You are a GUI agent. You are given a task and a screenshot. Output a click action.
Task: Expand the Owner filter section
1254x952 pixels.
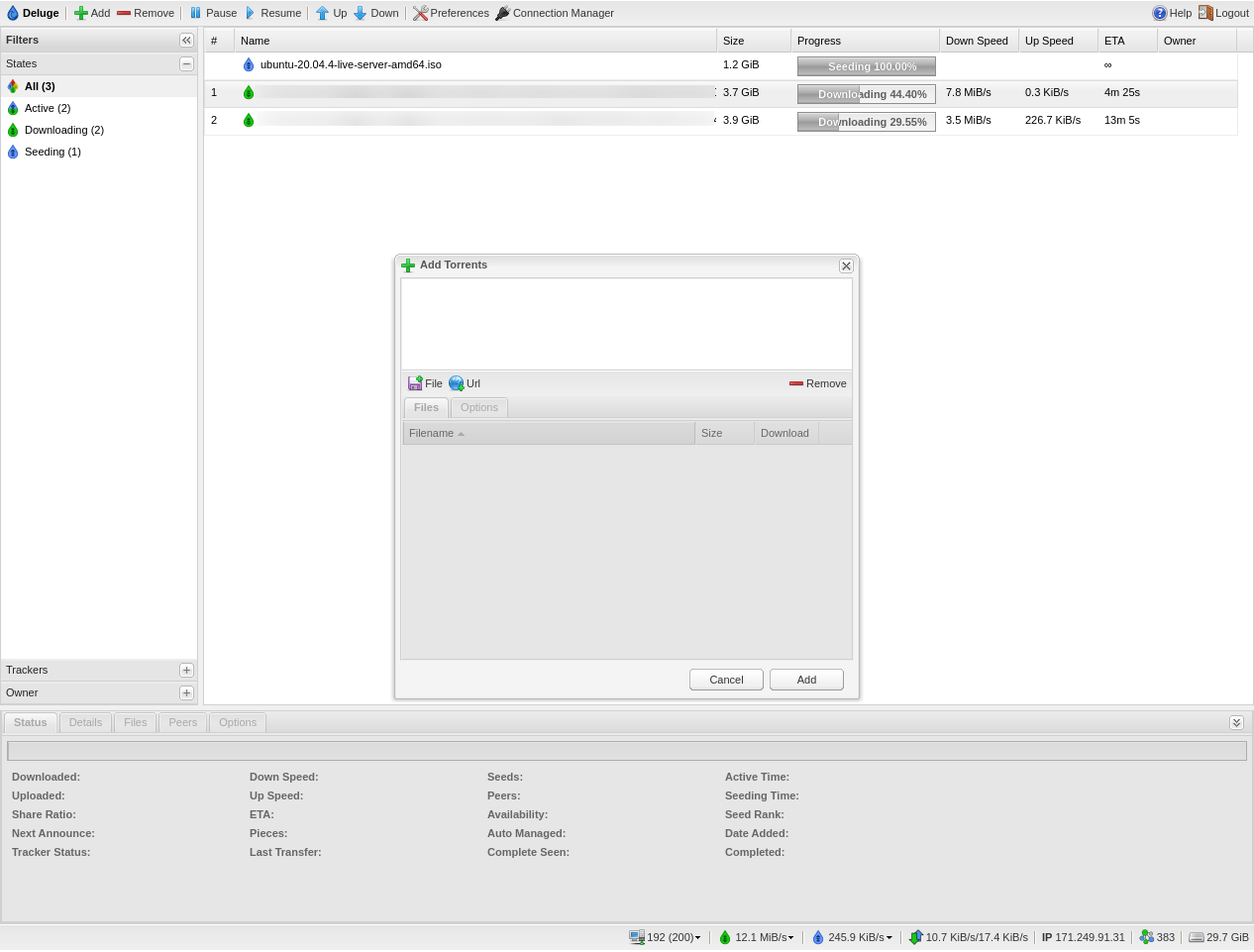tap(186, 692)
